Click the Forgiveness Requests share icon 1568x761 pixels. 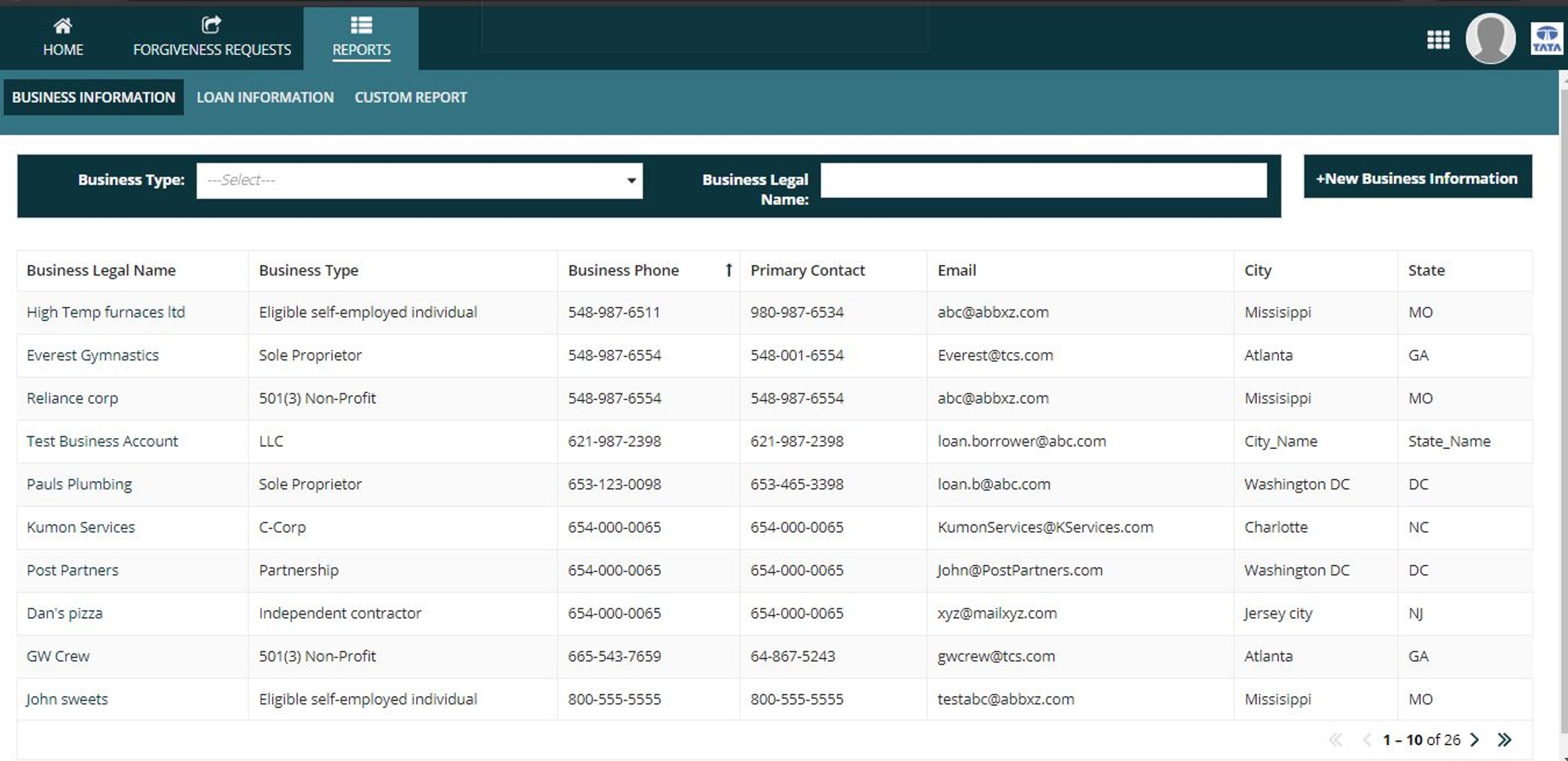pyautogui.click(x=211, y=25)
